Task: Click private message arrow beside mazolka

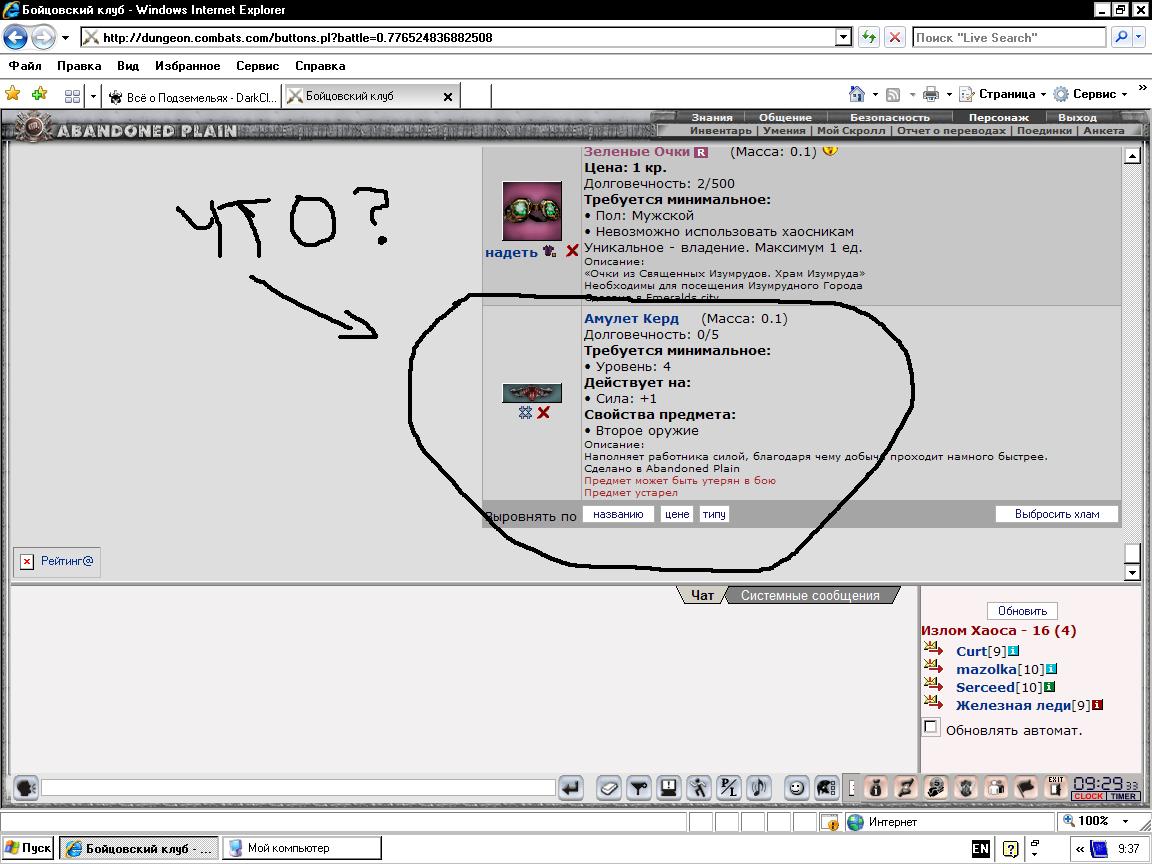Action: point(933,667)
